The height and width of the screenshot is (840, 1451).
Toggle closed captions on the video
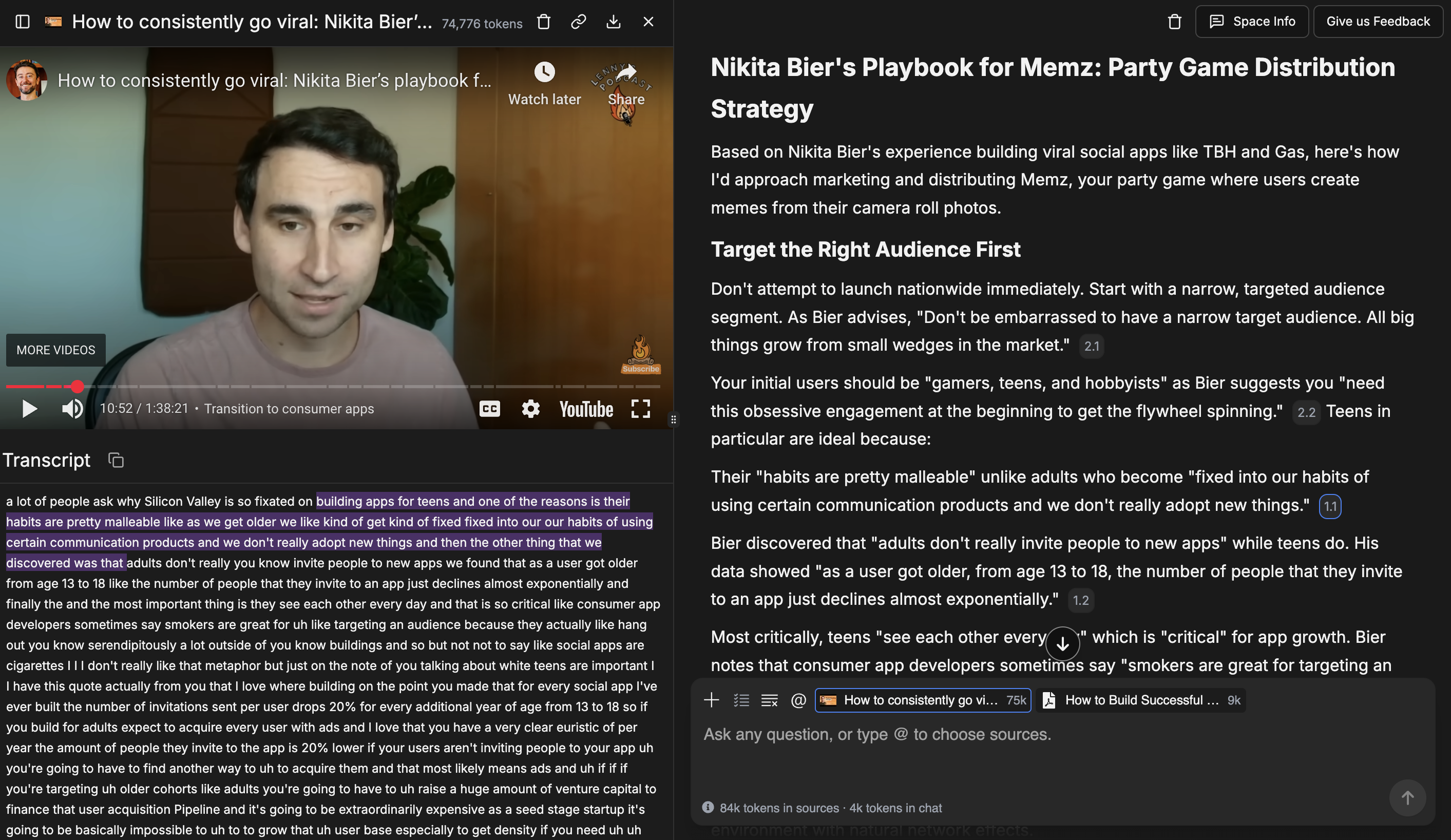point(490,409)
